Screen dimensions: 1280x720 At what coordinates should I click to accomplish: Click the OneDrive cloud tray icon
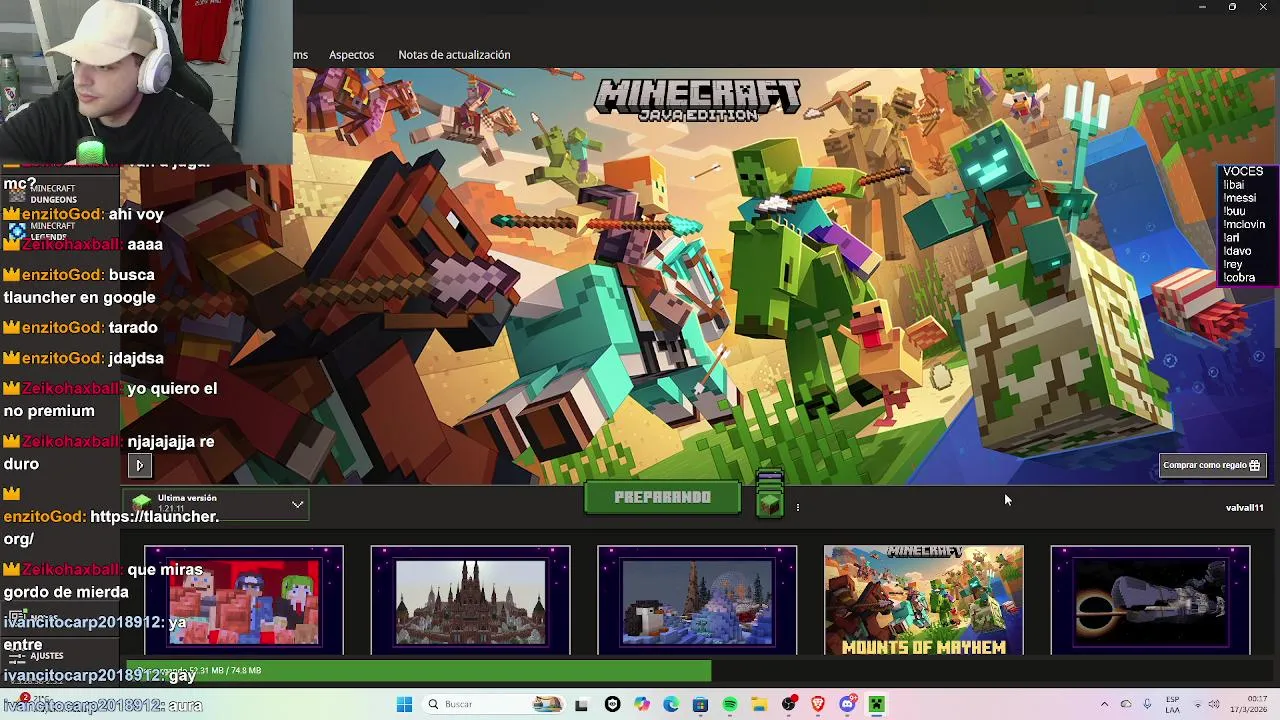coord(1126,704)
